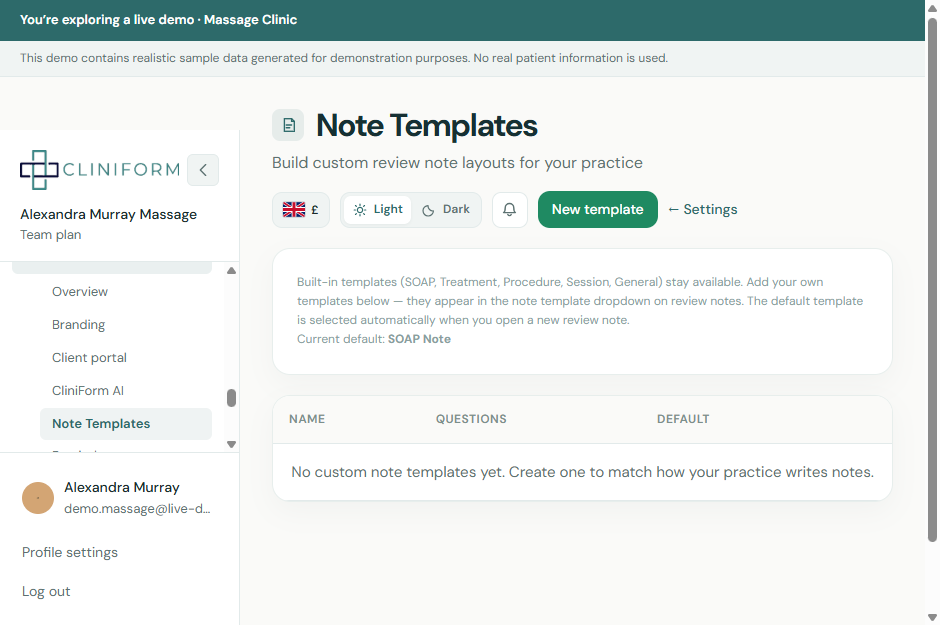Click the NAME column header
The height and width of the screenshot is (625, 940).
[x=307, y=419]
